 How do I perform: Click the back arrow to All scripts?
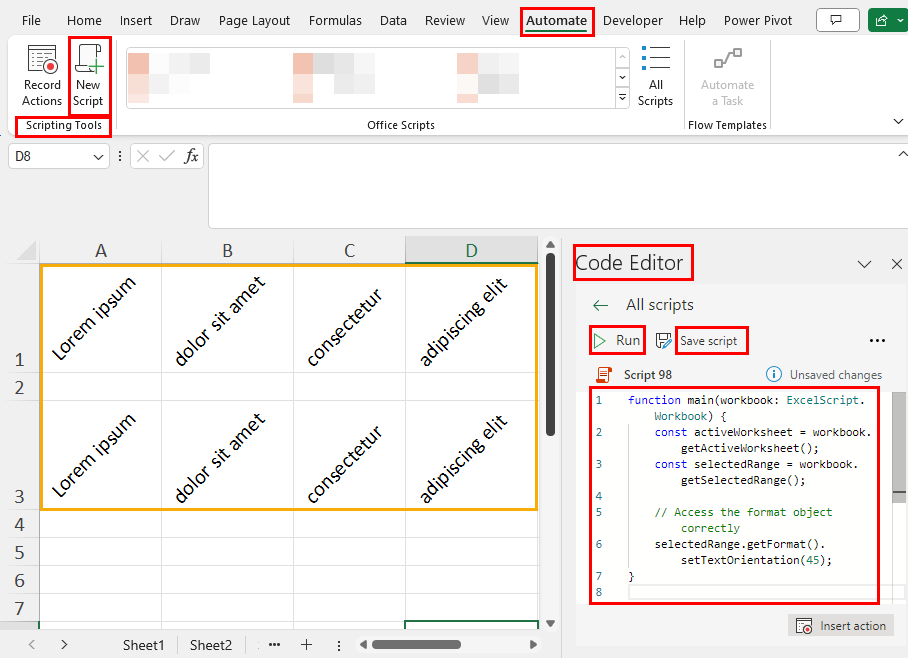pos(601,305)
